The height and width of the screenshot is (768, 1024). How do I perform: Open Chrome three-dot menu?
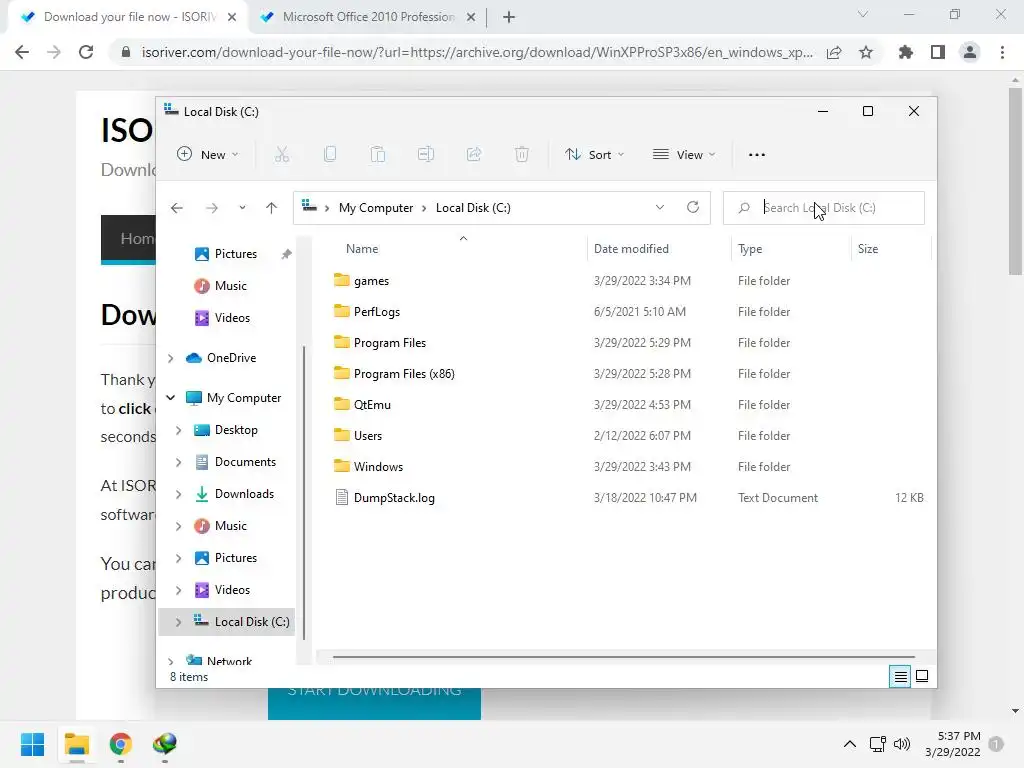pos(1002,52)
